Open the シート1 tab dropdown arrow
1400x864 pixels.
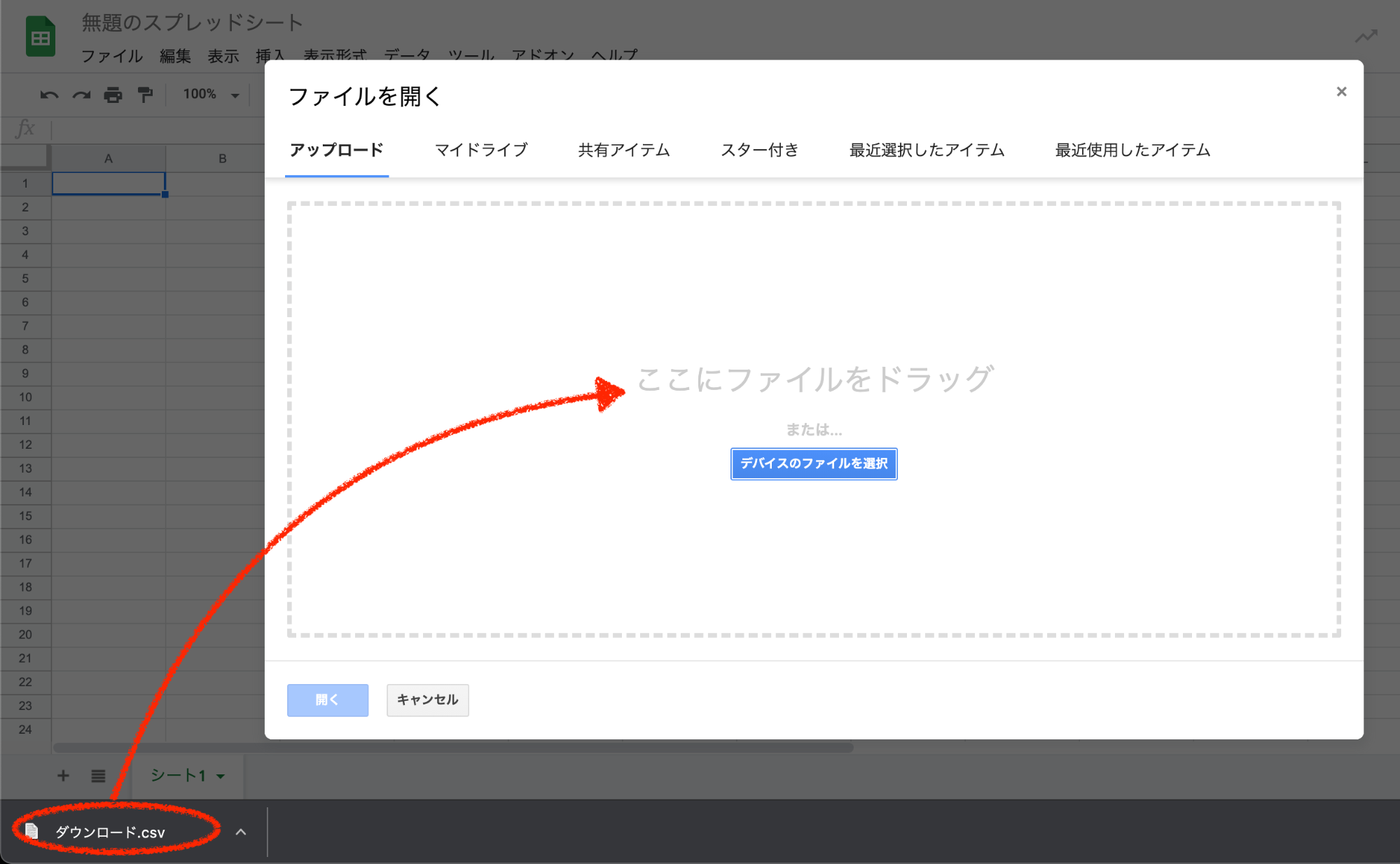pyautogui.click(x=221, y=776)
